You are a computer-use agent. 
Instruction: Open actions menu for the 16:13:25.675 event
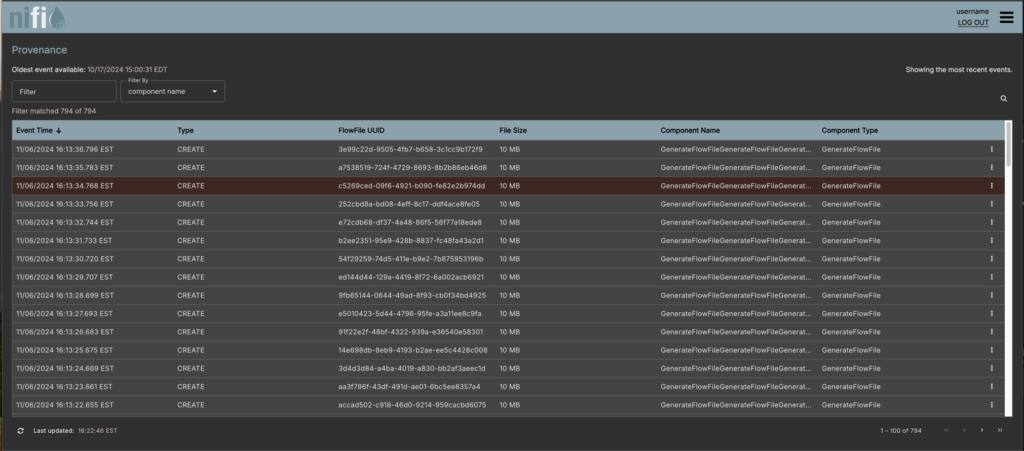click(991, 350)
